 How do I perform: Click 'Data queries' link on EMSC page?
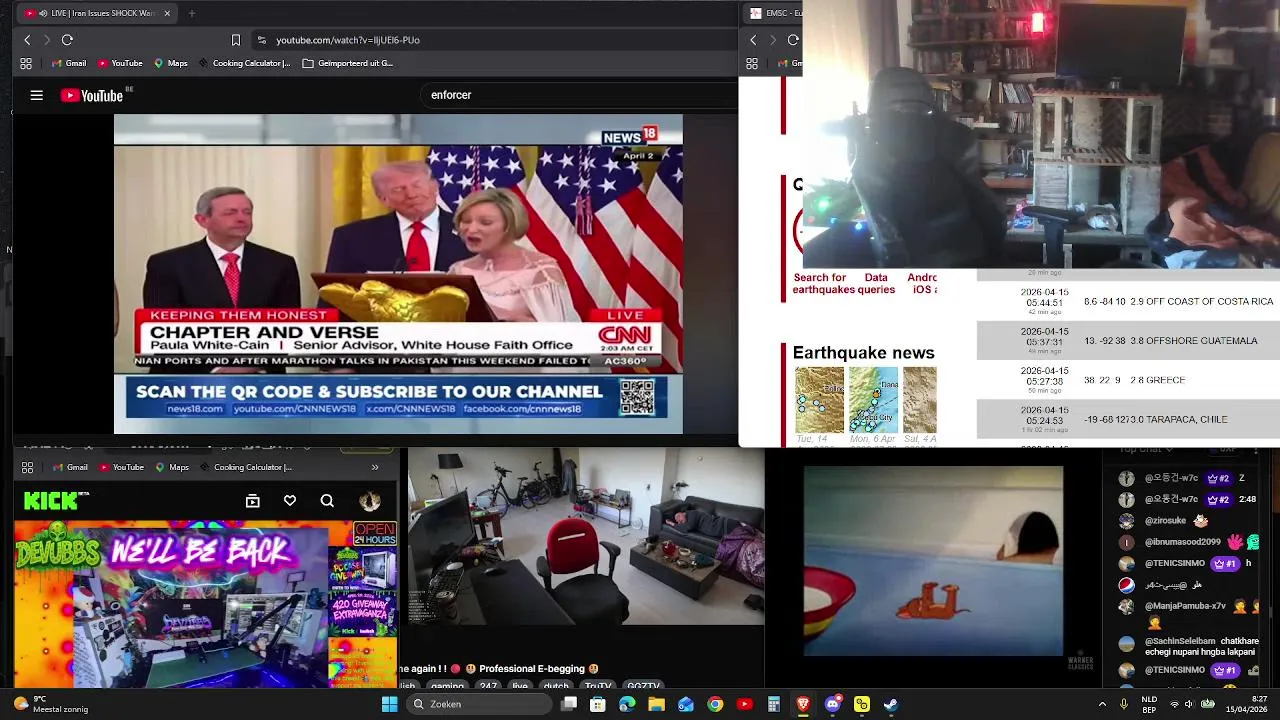pos(876,283)
